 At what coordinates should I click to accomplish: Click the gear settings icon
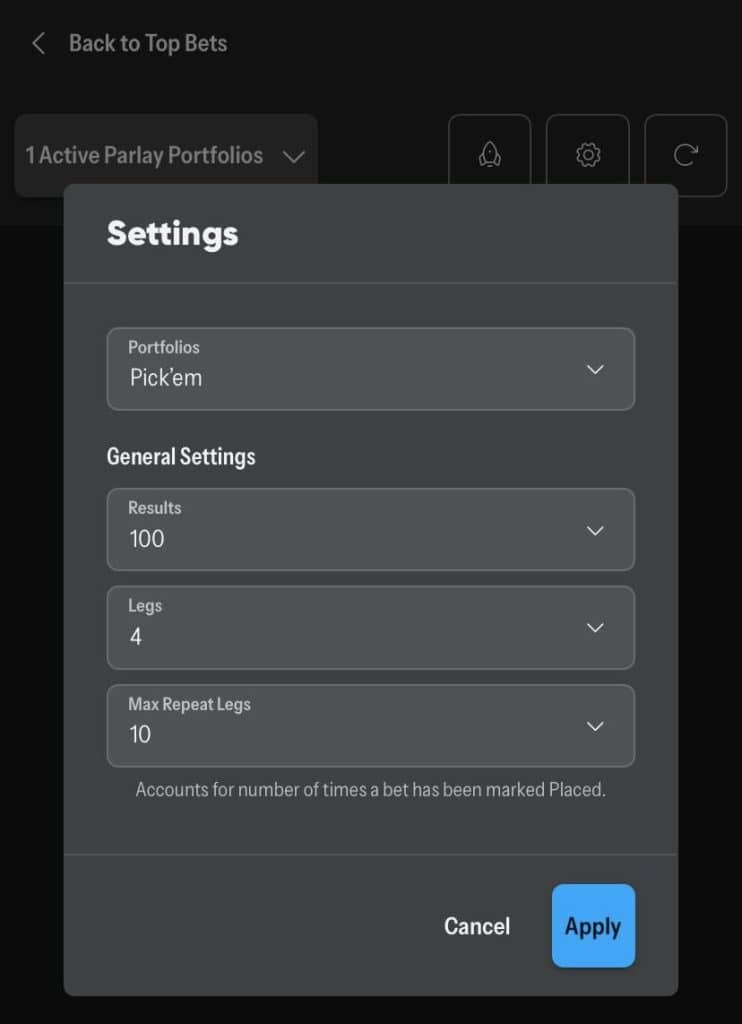point(588,154)
